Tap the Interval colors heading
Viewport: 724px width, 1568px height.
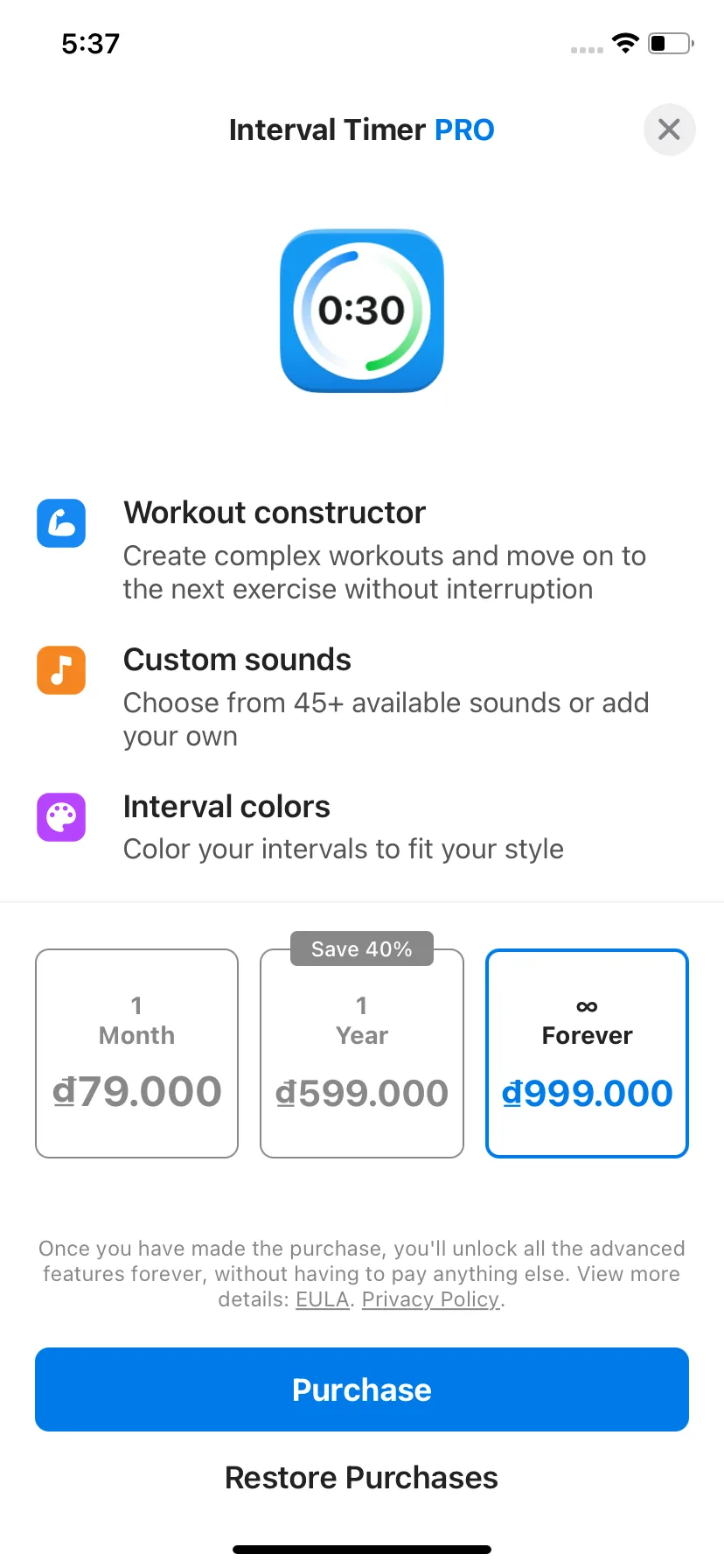click(226, 807)
